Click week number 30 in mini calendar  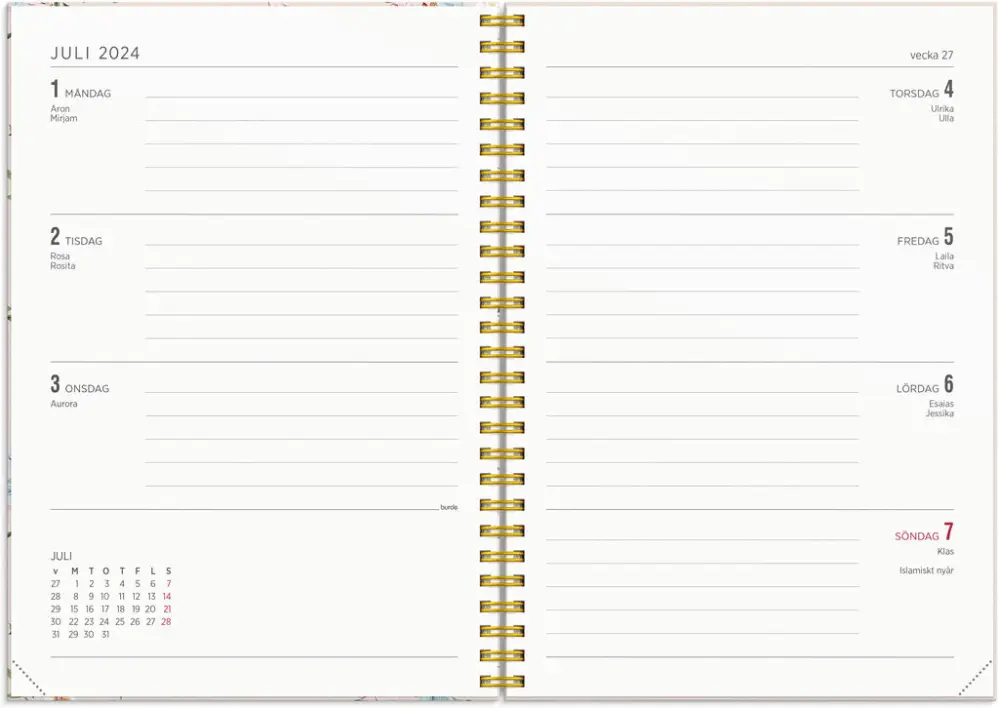55,622
